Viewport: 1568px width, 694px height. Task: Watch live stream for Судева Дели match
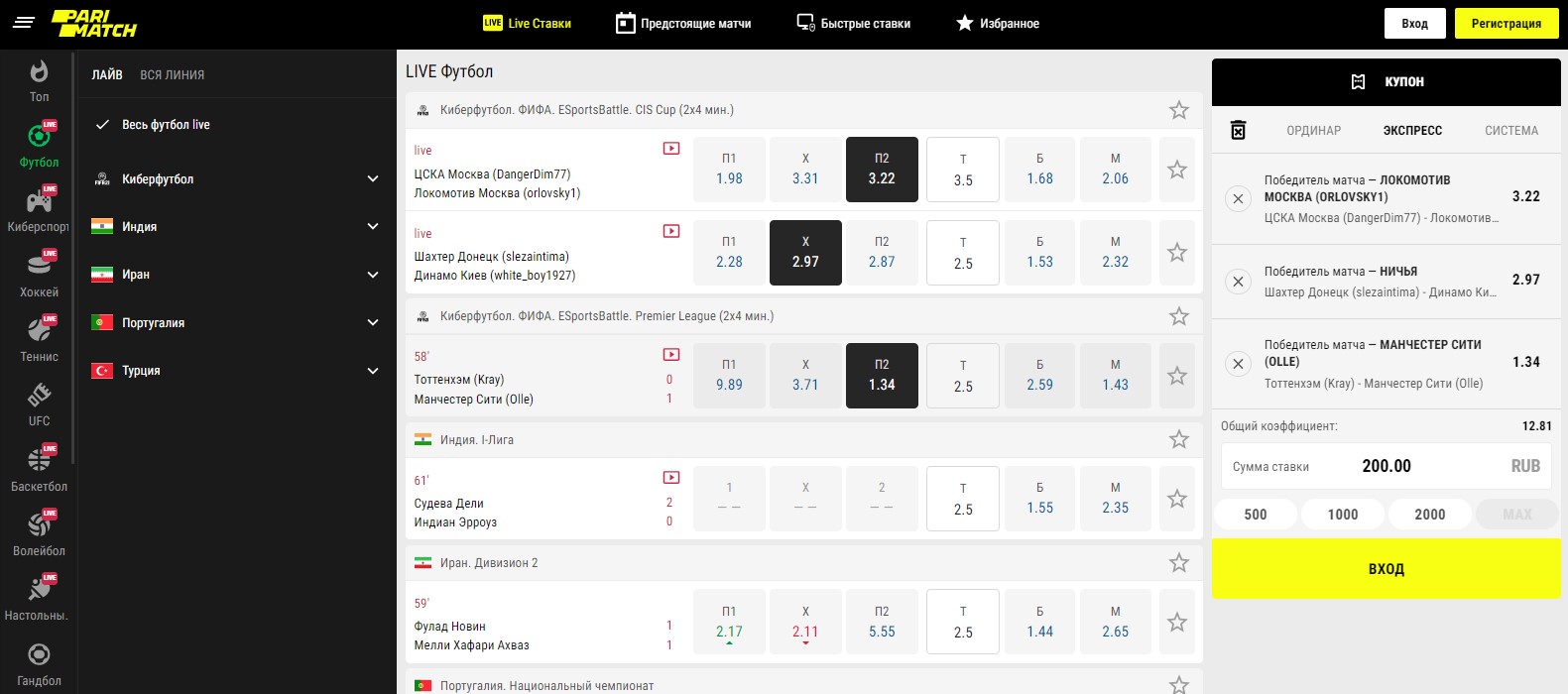click(671, 477)
